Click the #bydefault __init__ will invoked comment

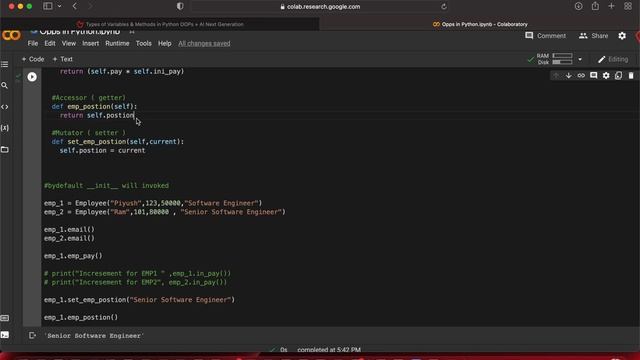click(x=106, y=185)
